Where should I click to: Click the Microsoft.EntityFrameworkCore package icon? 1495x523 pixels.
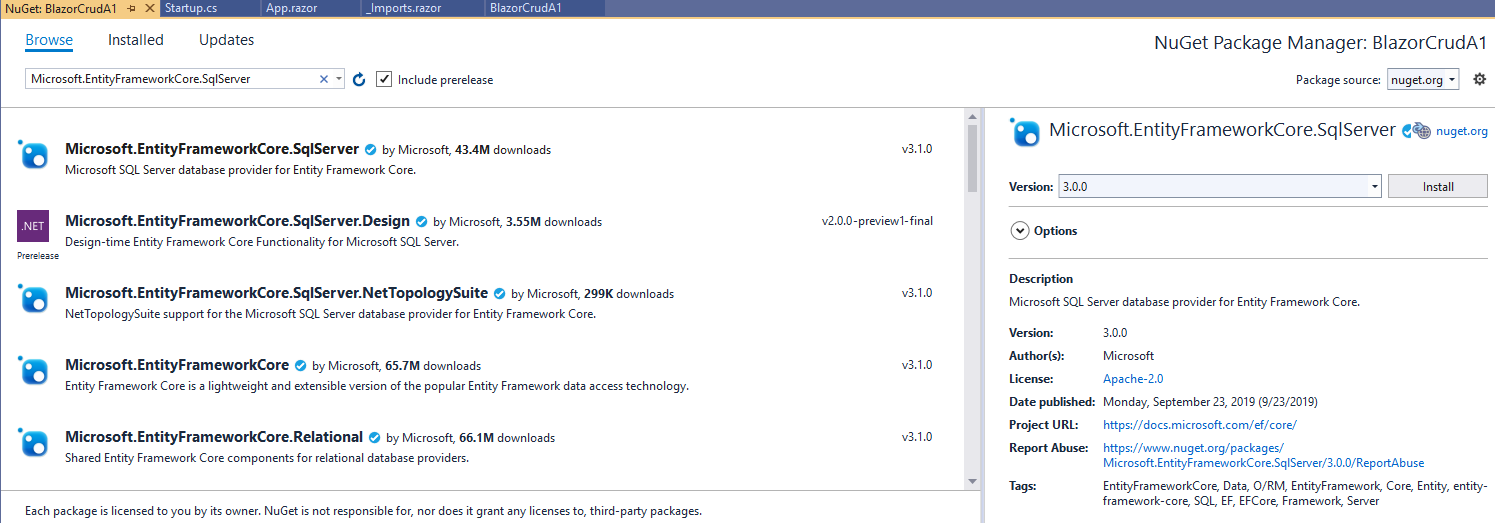point(33,371)
